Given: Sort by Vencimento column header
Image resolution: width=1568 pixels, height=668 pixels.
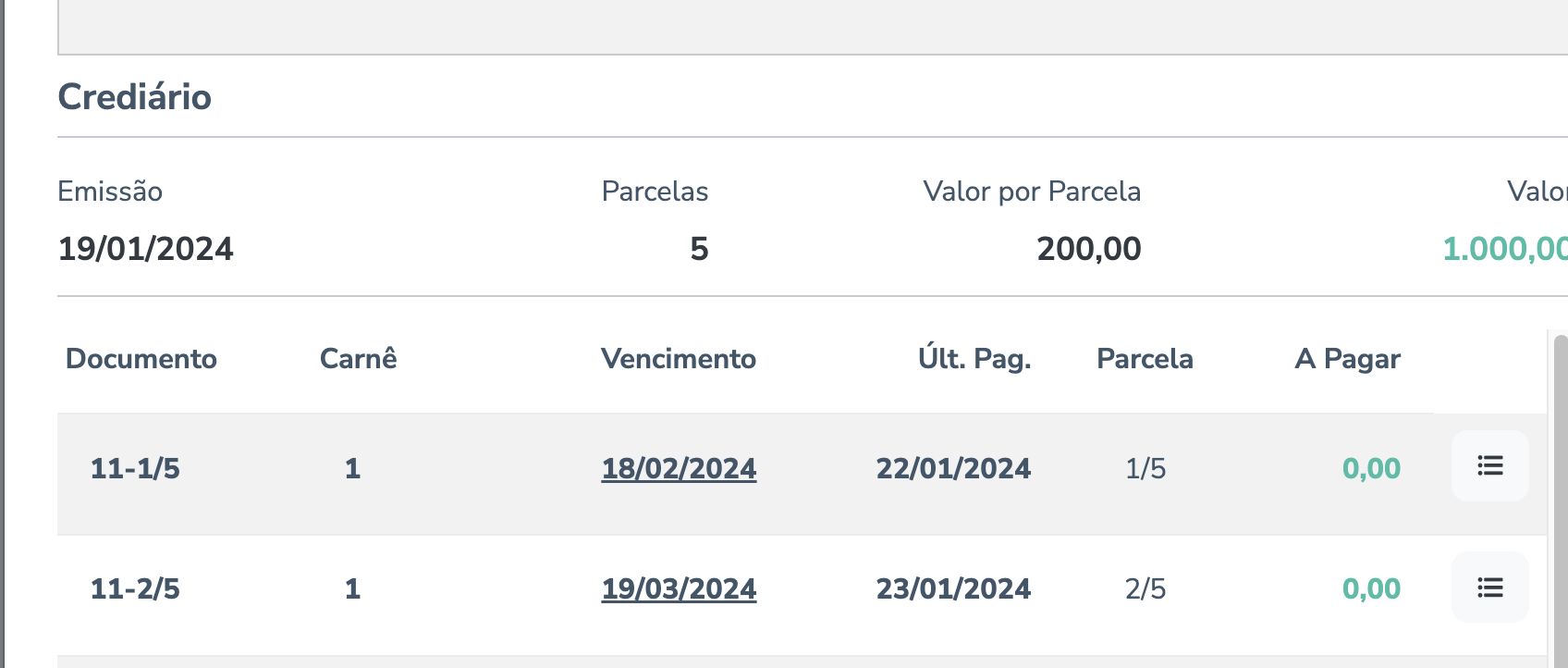Looking at the screenshot, I should (679, 359).
